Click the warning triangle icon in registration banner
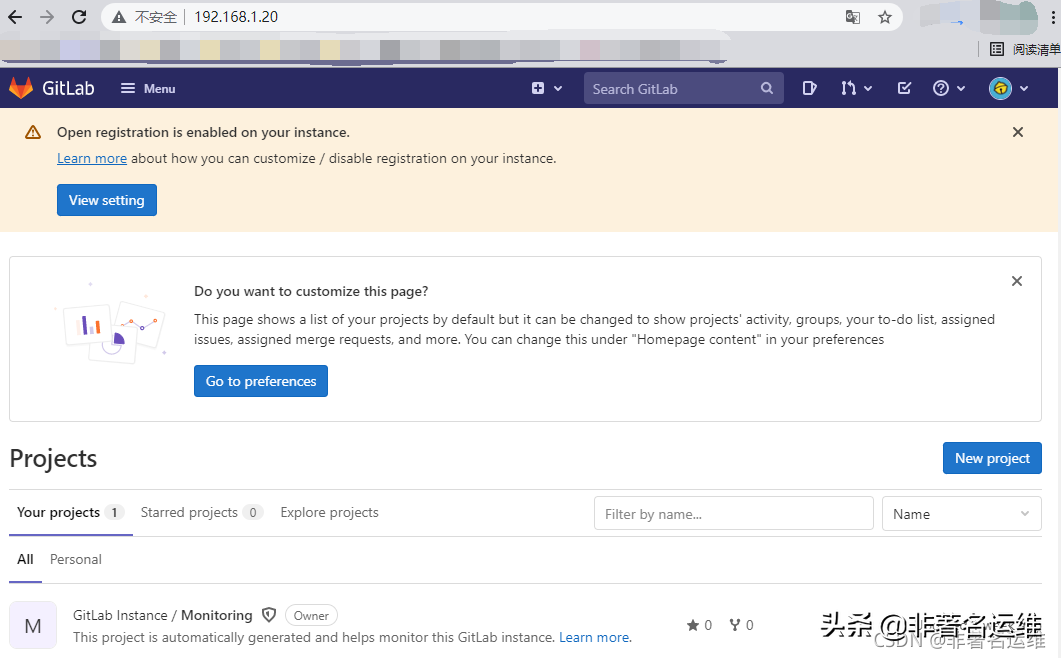Screen dimensions: 1061x658 (x=33, y=132)
